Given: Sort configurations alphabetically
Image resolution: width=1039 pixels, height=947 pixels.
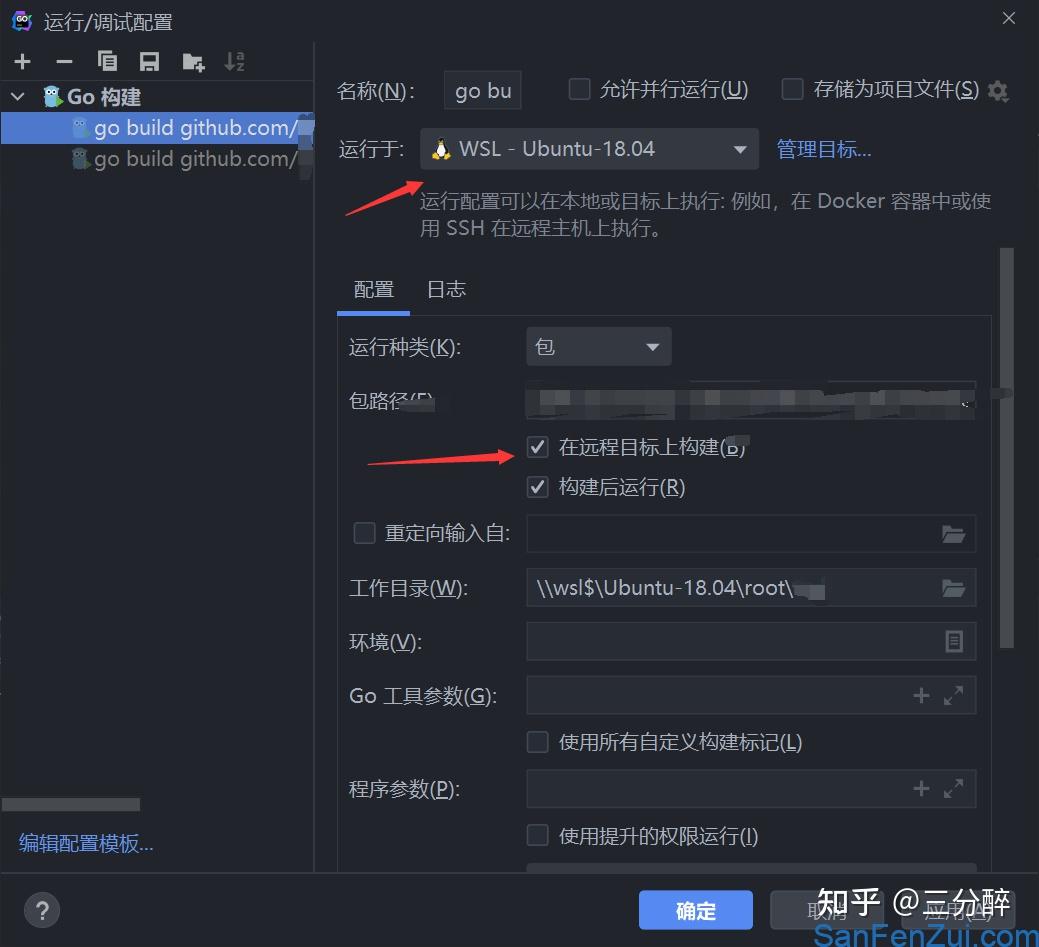Looking at the screenshot, I should pyautogui.click(x=234, y=61).
